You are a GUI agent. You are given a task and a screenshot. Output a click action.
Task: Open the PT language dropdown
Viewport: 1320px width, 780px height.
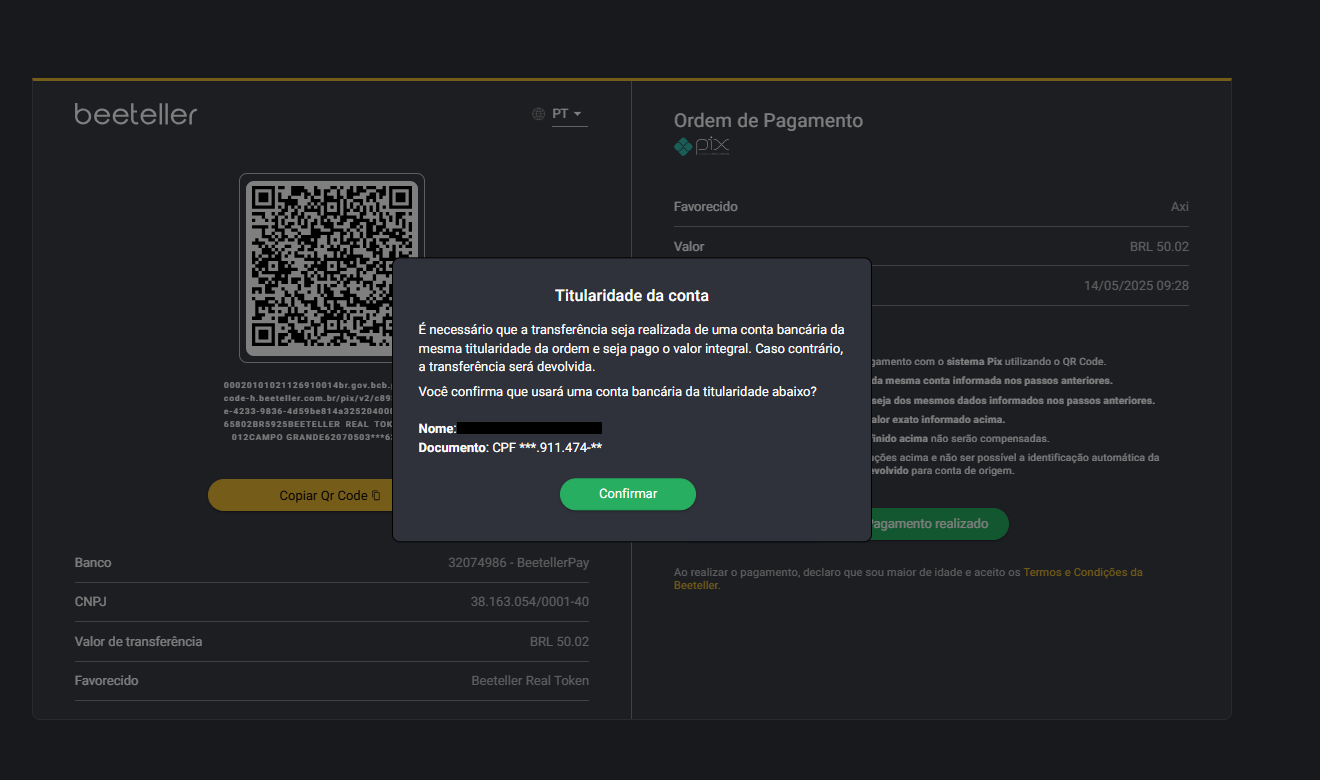point(563,114)
